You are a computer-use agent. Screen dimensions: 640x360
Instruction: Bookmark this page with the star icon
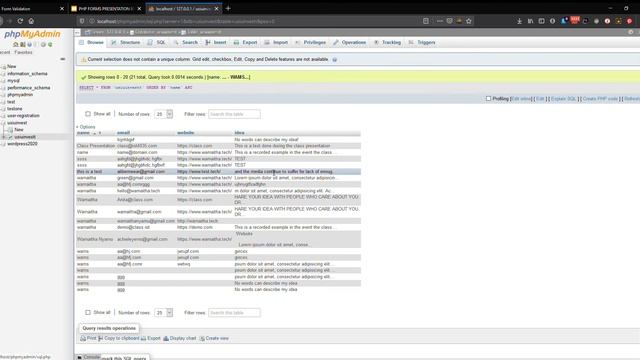(469, 21)
